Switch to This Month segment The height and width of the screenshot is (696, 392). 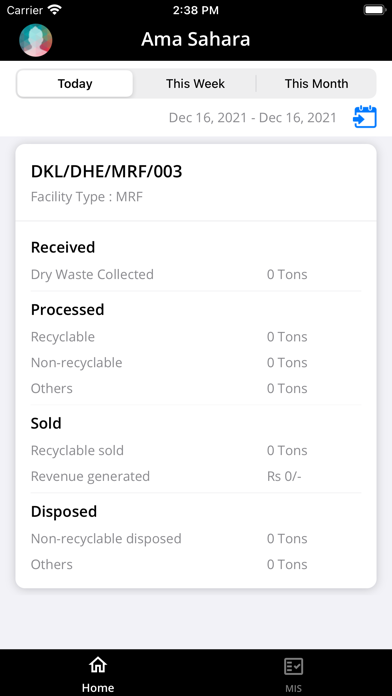point(316,83)
